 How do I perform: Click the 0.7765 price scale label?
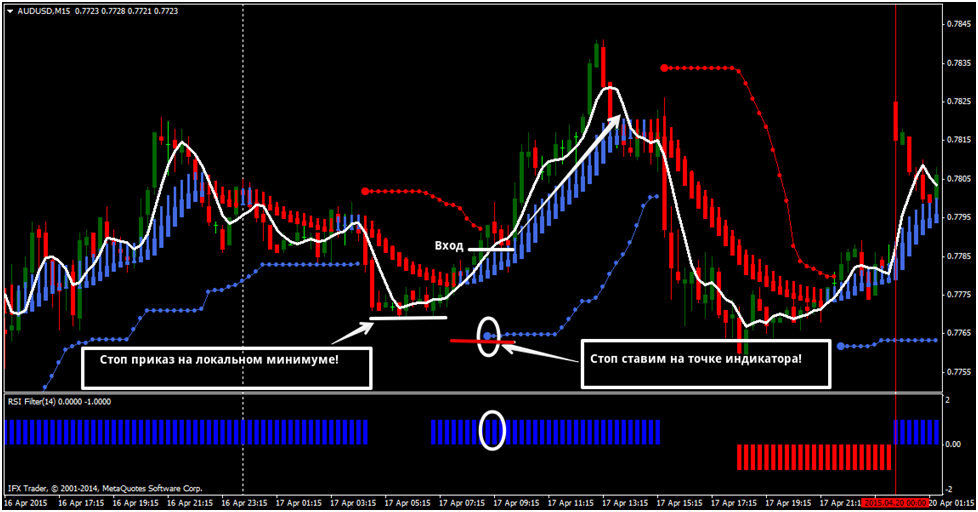pyautogui.click(x=957, y=333)
